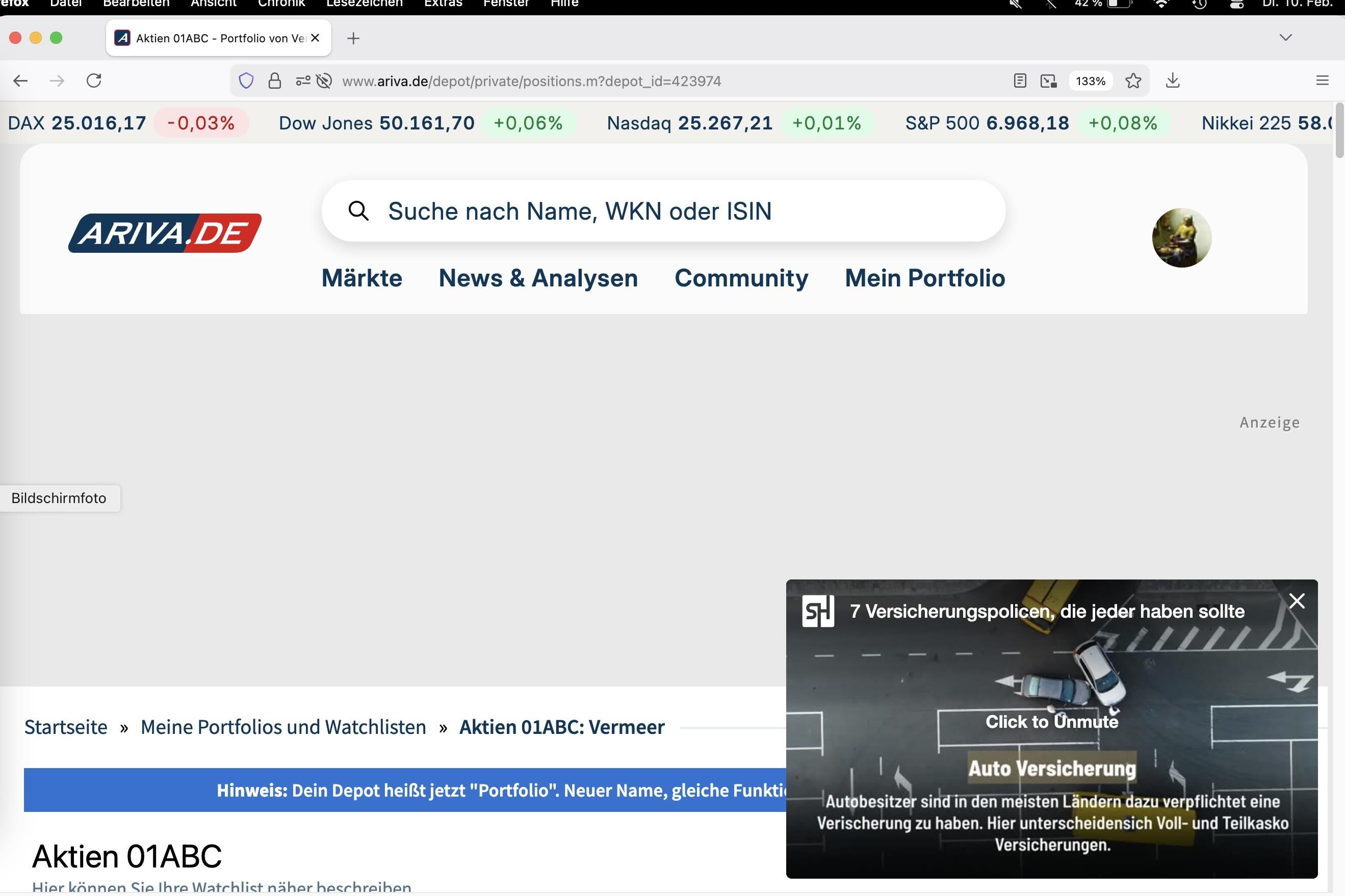
Task: Open Lesezeichen in the macOS menu bar
Action: 364,4
